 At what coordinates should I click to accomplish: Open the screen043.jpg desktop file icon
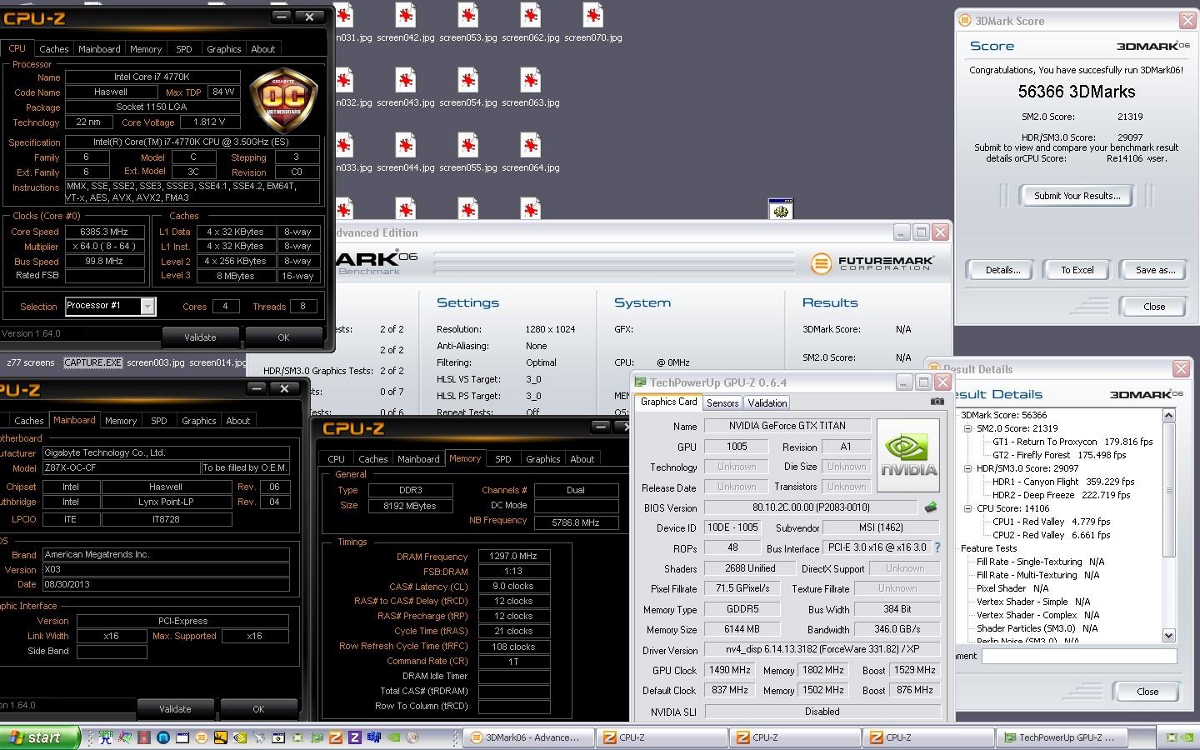[405, 80]
